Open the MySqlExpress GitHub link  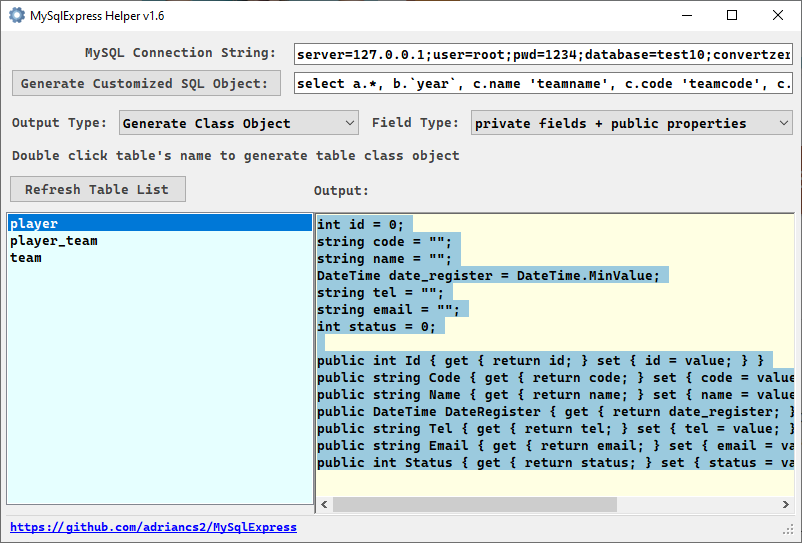point(153,527)
